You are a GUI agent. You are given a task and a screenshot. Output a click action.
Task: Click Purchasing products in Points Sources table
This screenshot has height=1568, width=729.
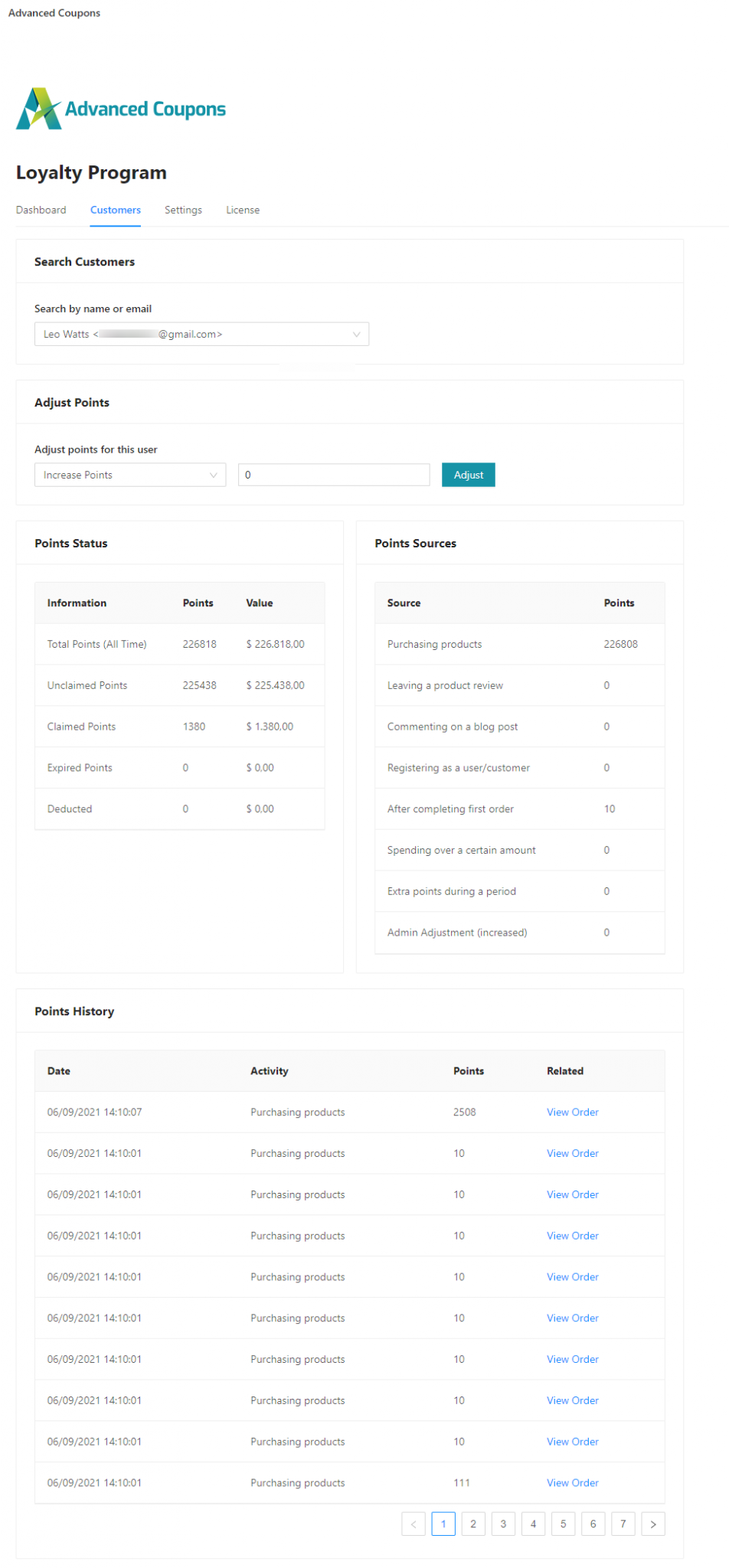[x=434, y=644]
